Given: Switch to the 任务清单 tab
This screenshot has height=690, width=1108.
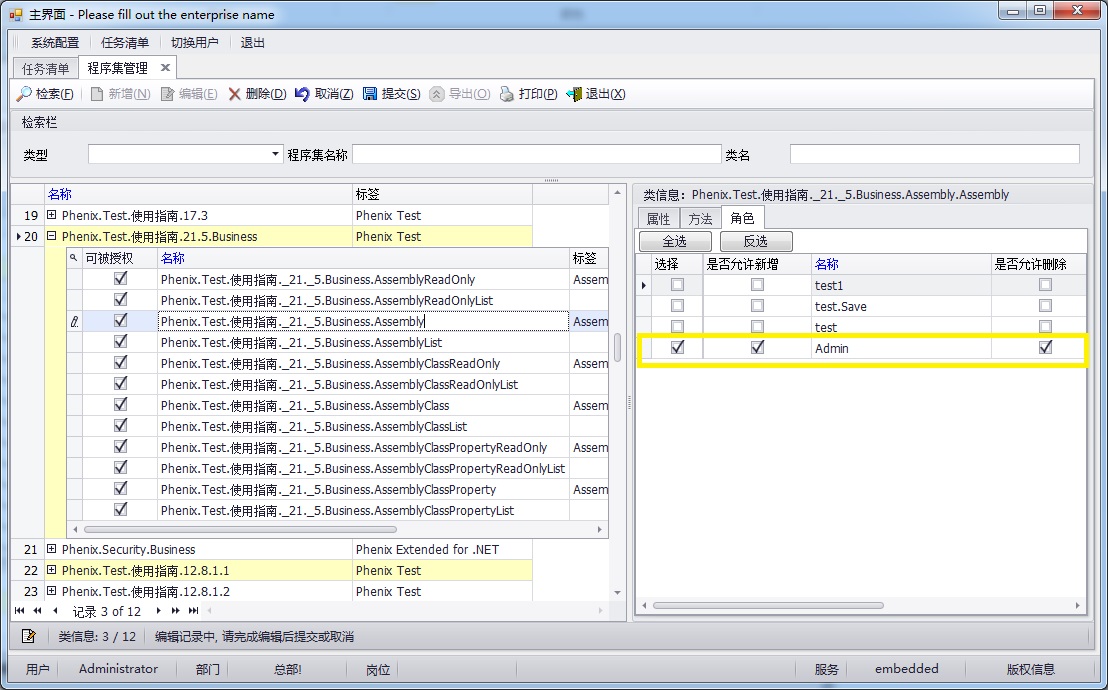Looking at the screenshot, I should (46, 69).
